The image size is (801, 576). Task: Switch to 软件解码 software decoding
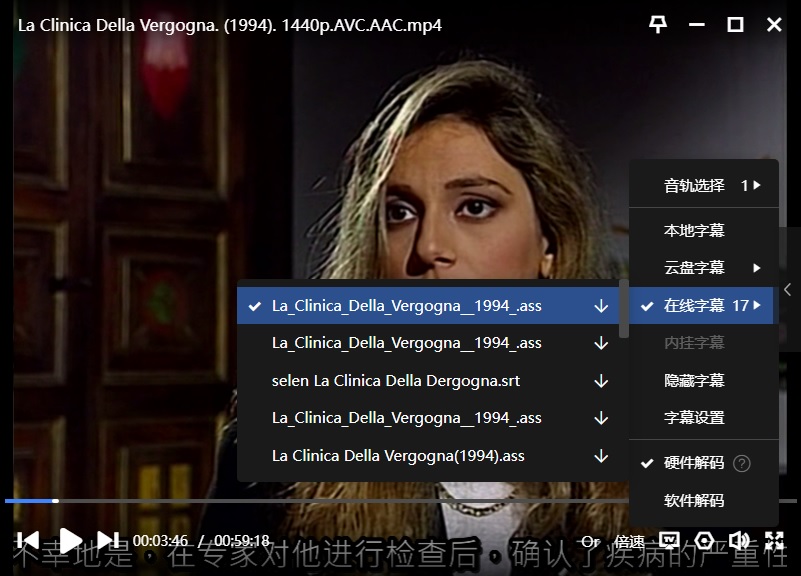694,501
